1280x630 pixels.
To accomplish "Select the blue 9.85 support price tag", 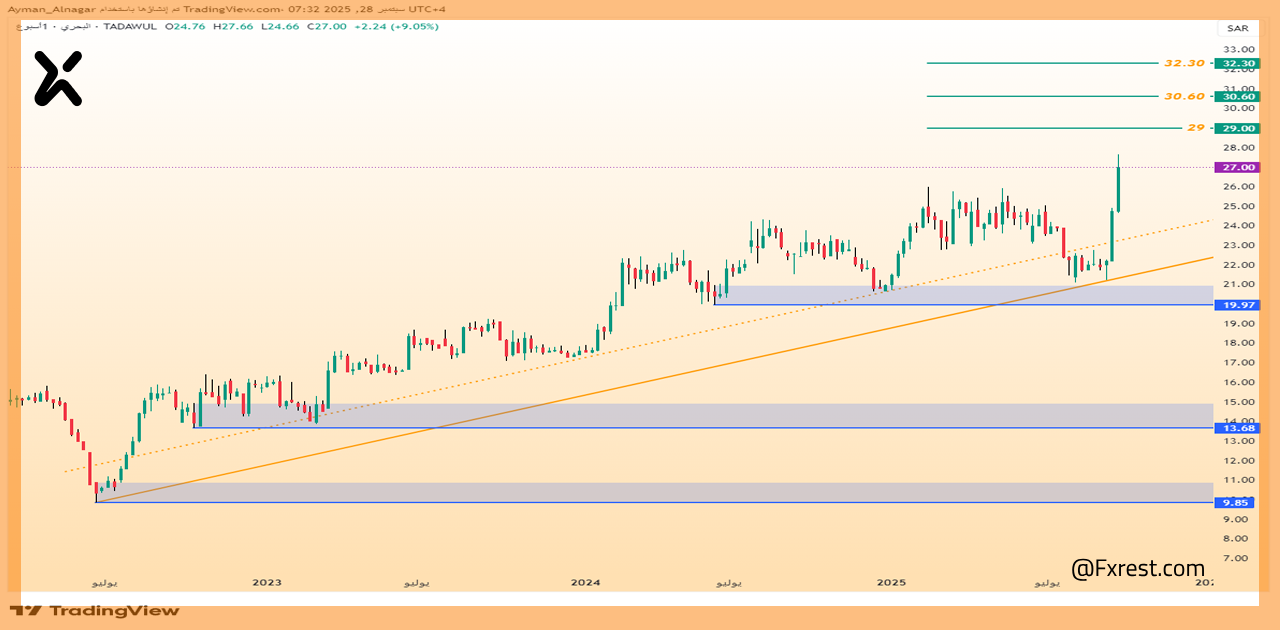I will 1237,503.
